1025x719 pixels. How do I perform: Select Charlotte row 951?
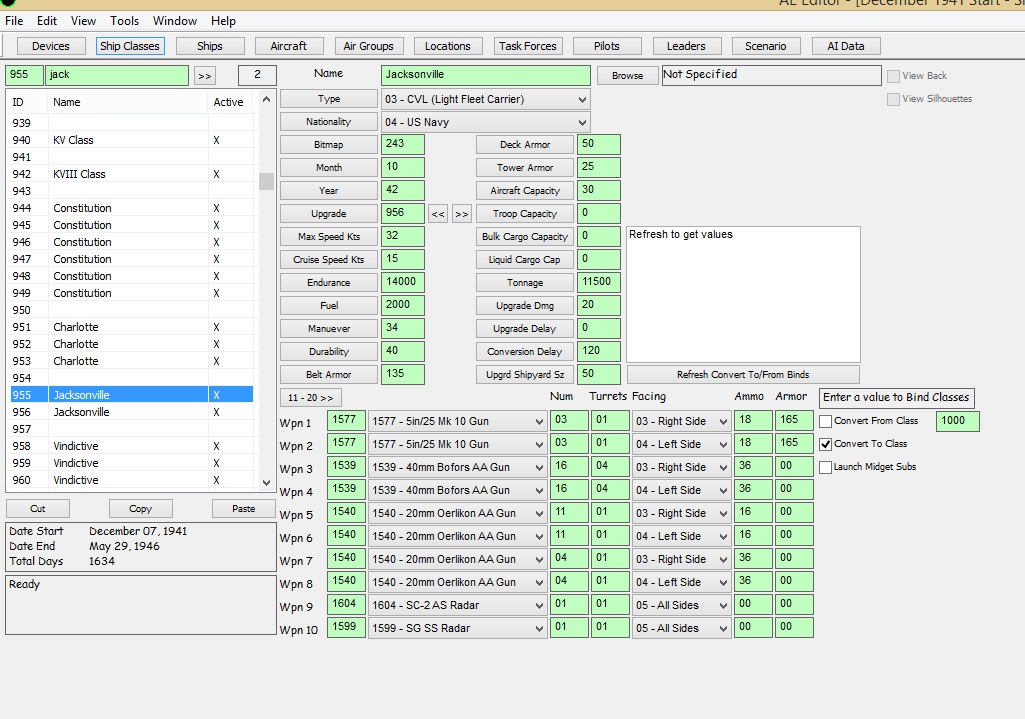point(131,327)
